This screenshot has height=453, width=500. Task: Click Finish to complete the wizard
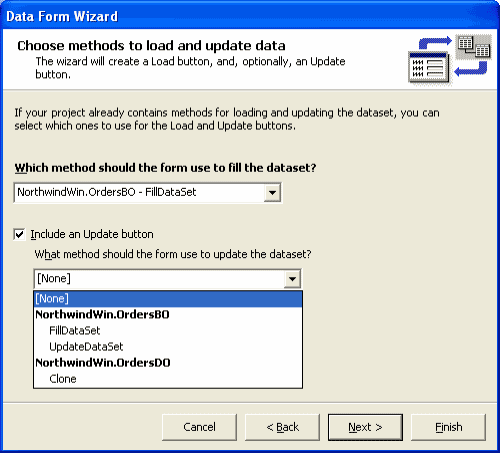pyautogui.click(x=448, y=427)
